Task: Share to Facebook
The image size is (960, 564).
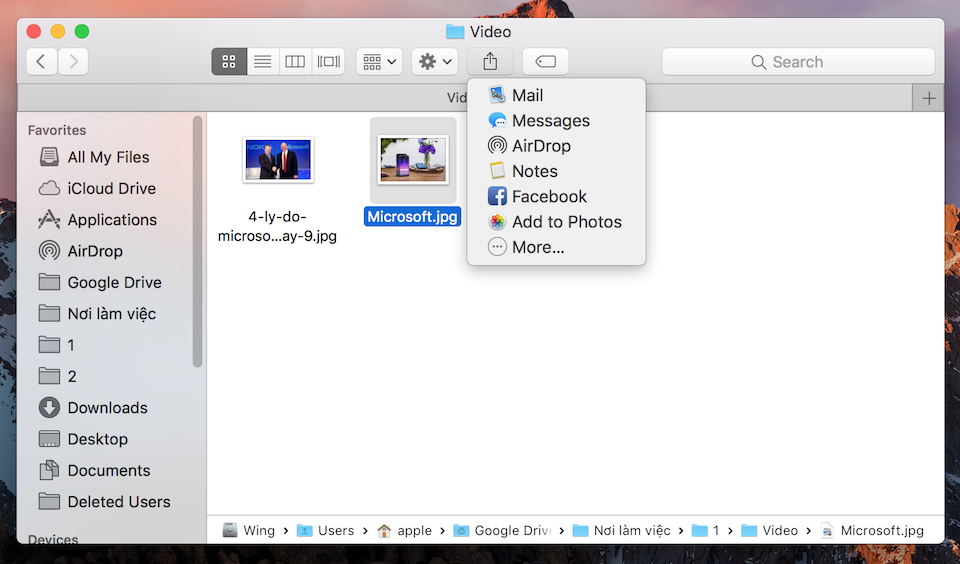Action: click(556, 197)
